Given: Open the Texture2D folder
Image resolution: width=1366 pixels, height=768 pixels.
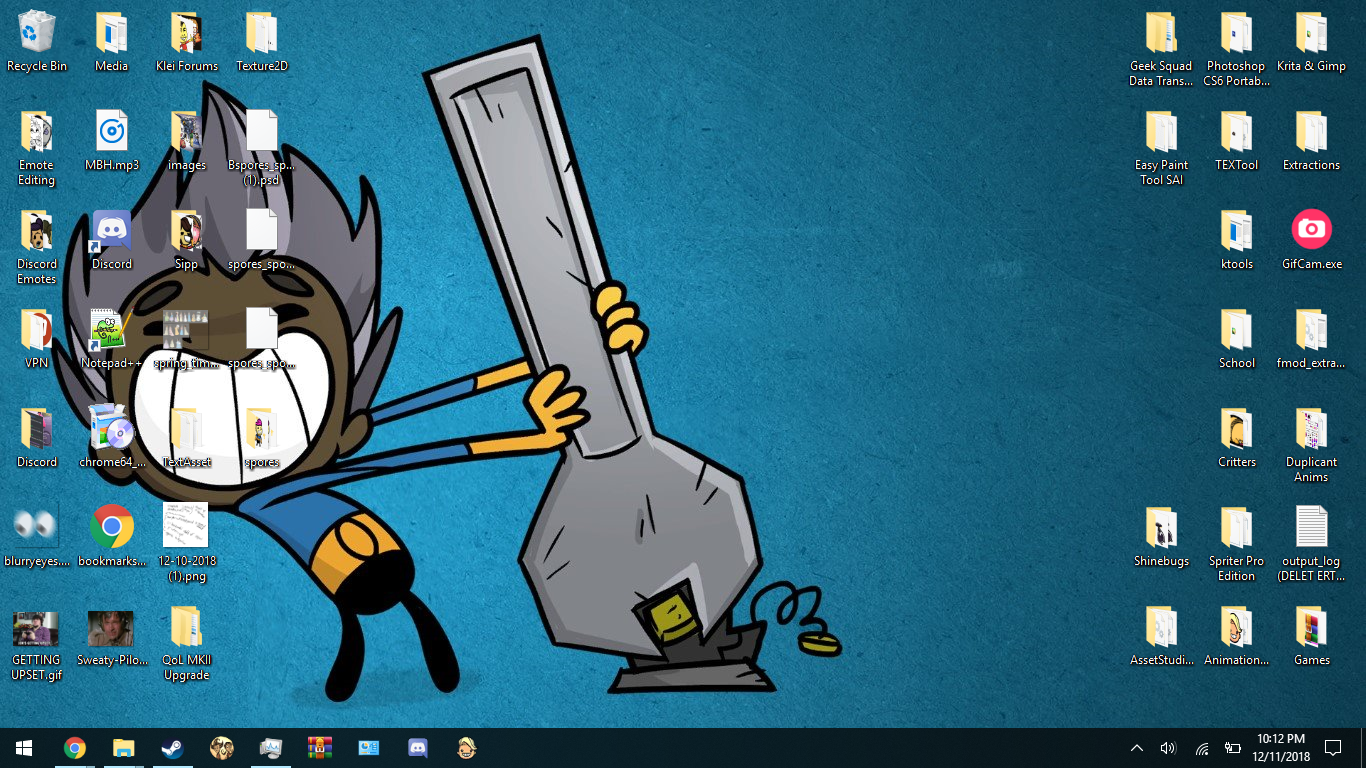Looking at the screenshot, I should [262, 42].
